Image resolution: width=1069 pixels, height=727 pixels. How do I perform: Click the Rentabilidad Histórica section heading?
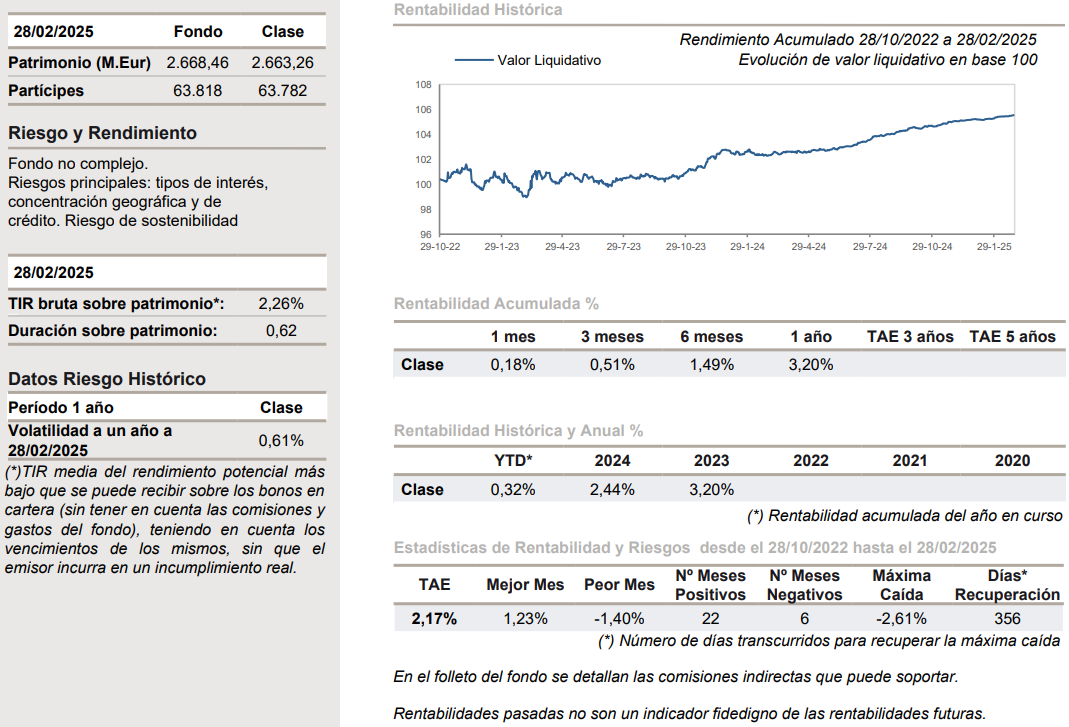click(x=478, y=10)
